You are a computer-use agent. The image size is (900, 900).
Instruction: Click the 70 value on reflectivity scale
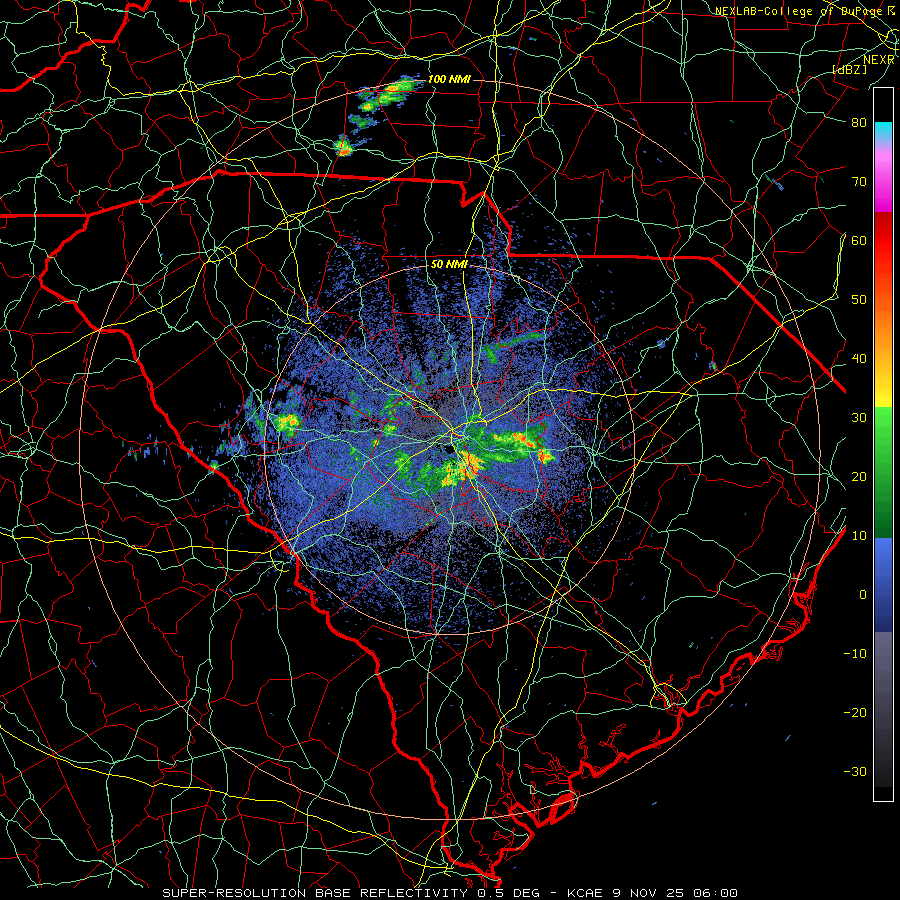[x=859, y=181]
